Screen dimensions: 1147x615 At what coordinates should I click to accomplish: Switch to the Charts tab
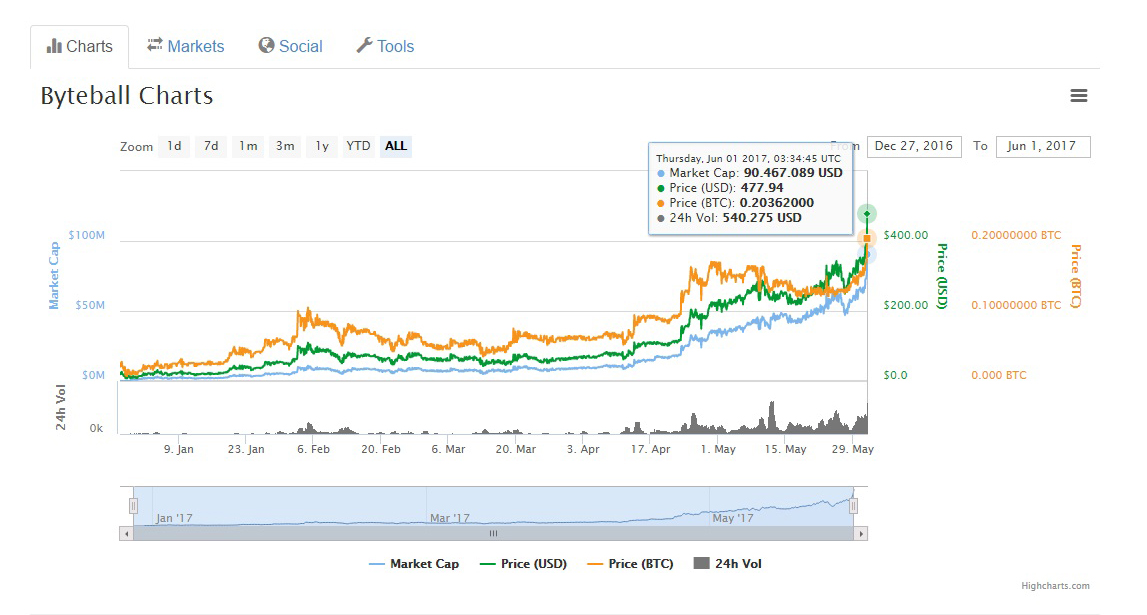click(80, 47)
